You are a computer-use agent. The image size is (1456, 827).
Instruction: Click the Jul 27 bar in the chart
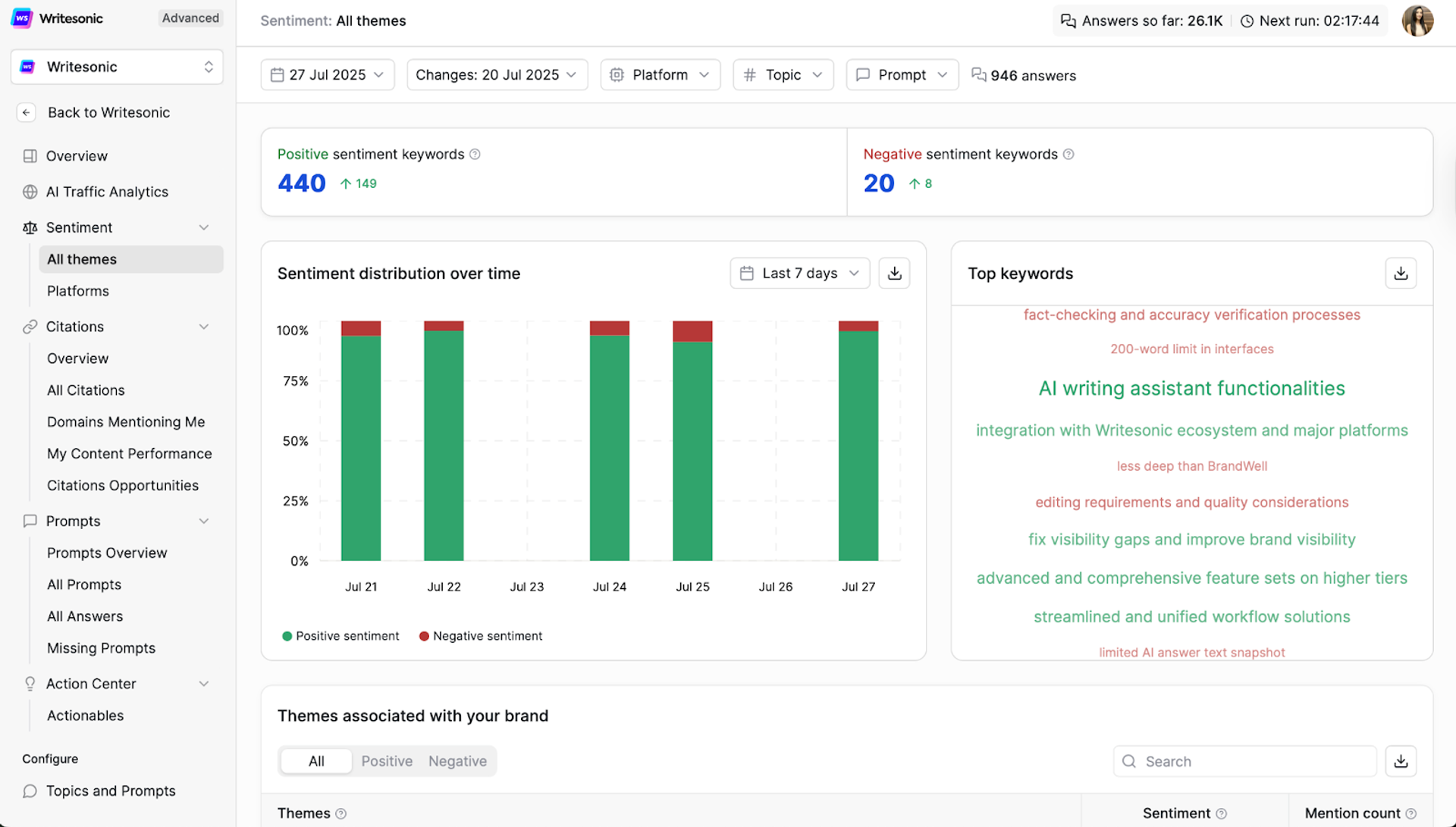click(x=858, y=441)
